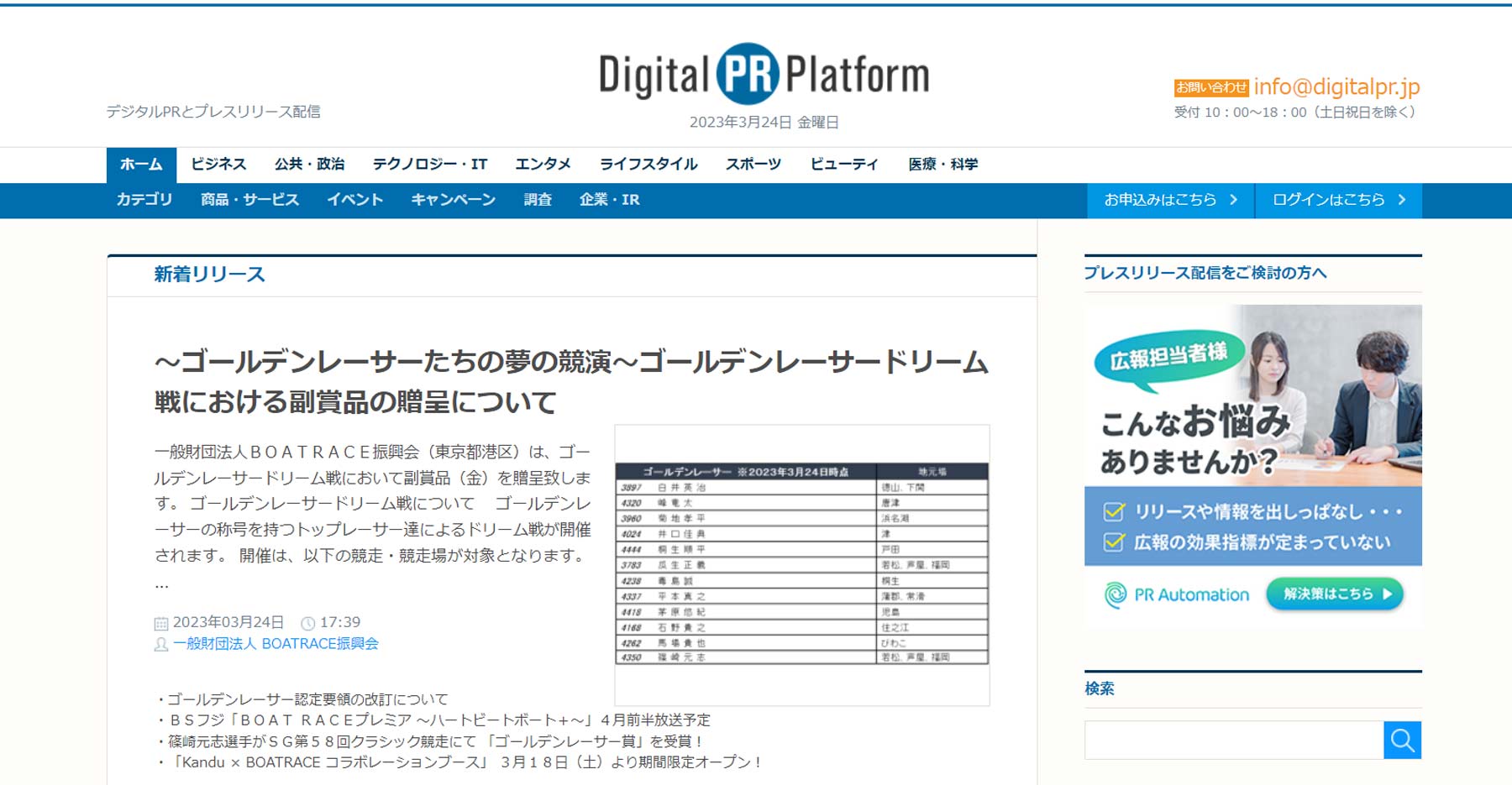Viewport: 1512px width, 785px height.
Task: Click the 解決策はこちら button
Action: coord(1335,594)
